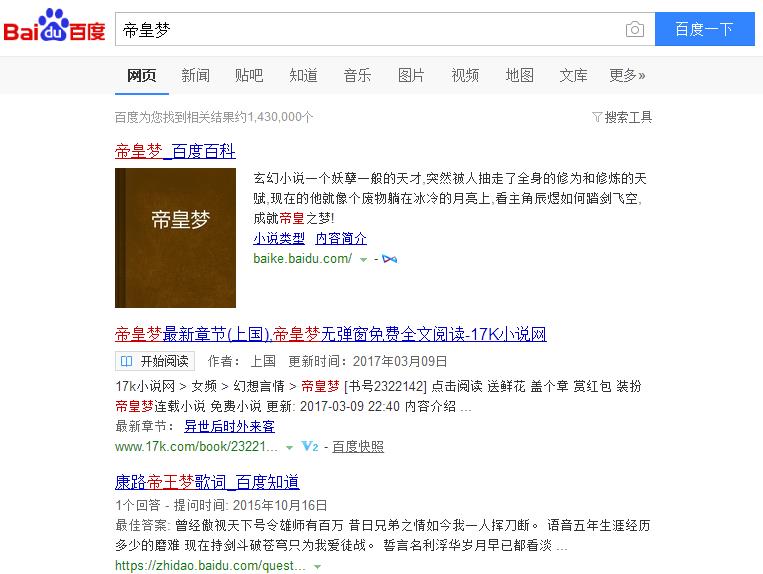Click the 内容简介 link
Viewport: 763px width, 574px height.
tap(341, 238)
